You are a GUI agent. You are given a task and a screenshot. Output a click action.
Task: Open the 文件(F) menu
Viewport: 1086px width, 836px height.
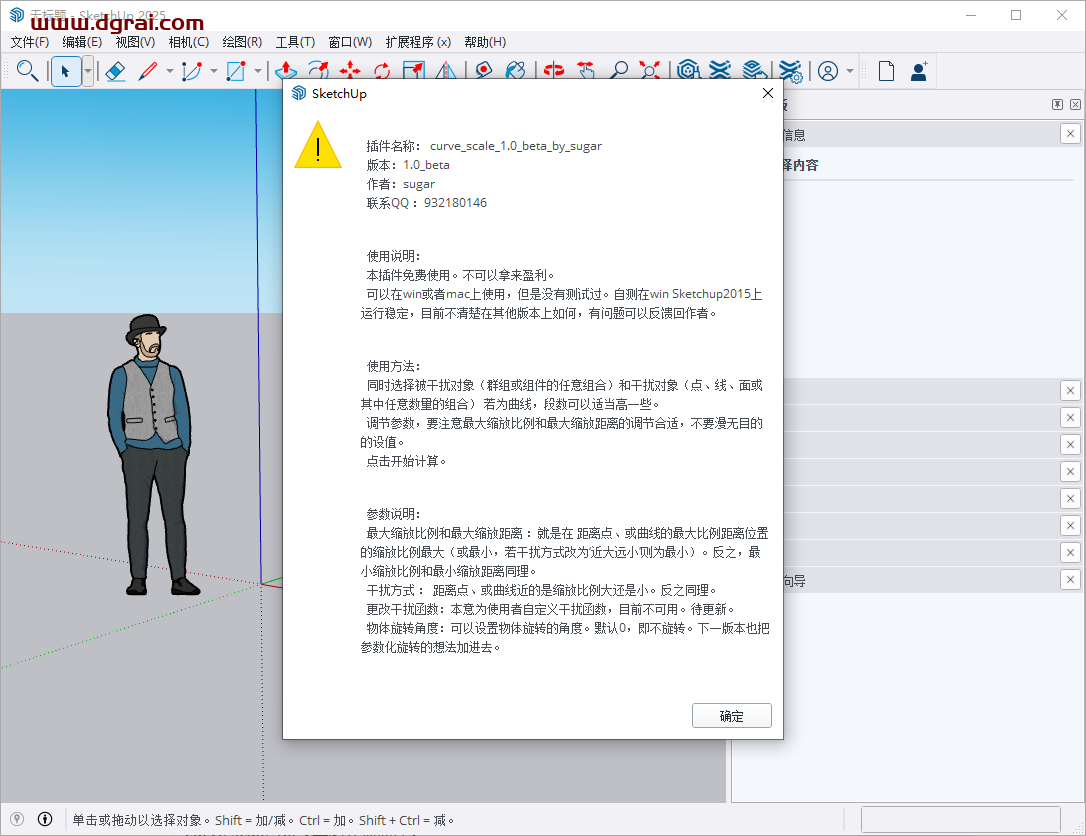click(30, 42)
